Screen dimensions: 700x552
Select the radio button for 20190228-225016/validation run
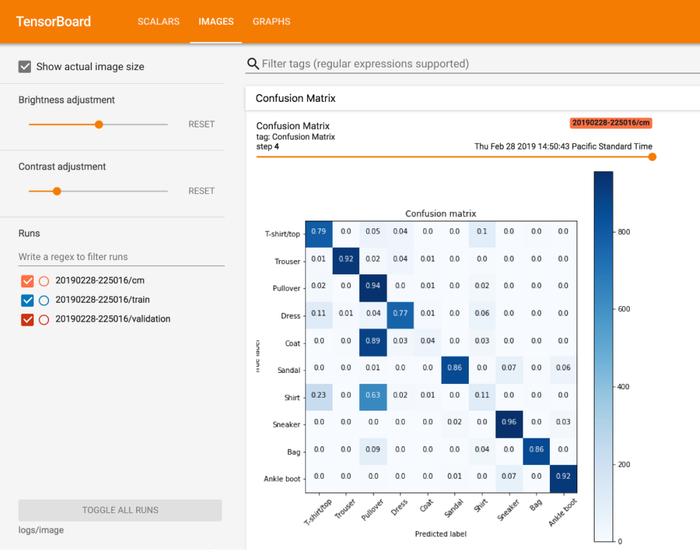click(44, 319)
